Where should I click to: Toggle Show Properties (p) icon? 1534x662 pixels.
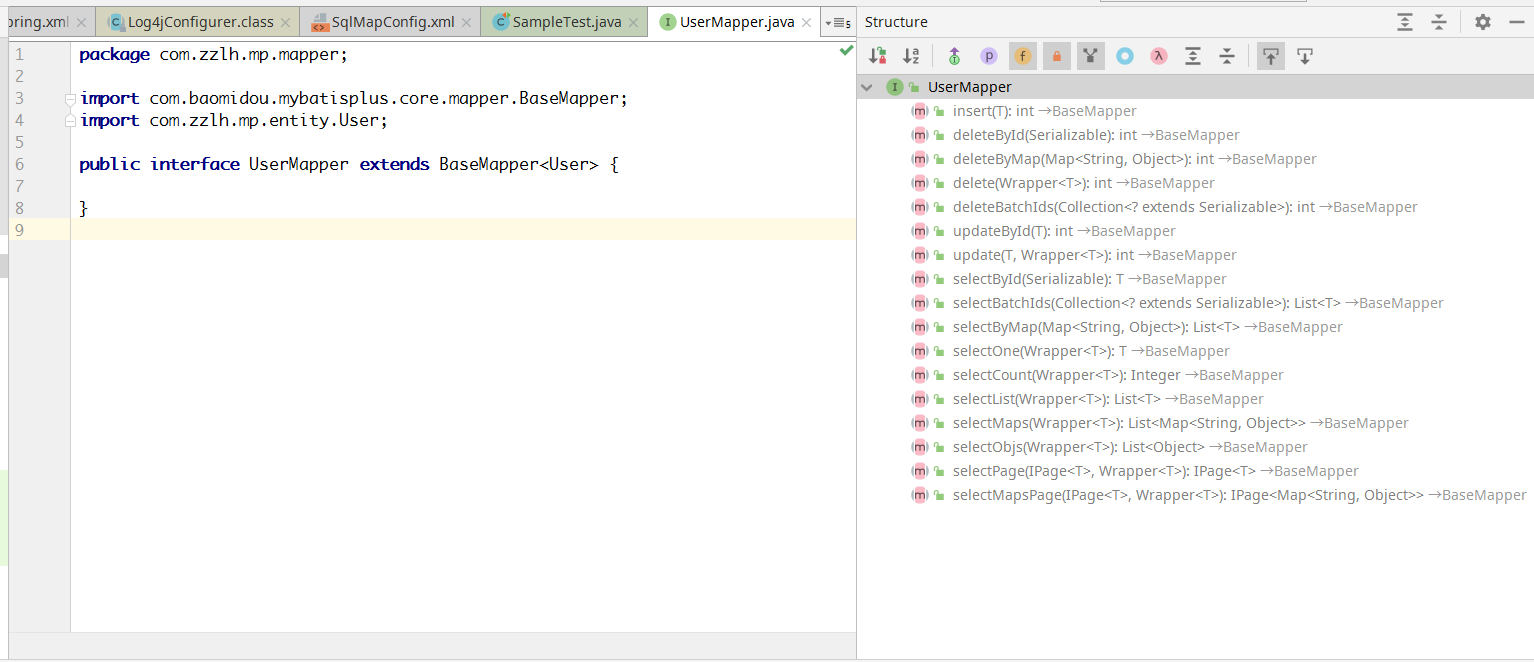[989, 57]
